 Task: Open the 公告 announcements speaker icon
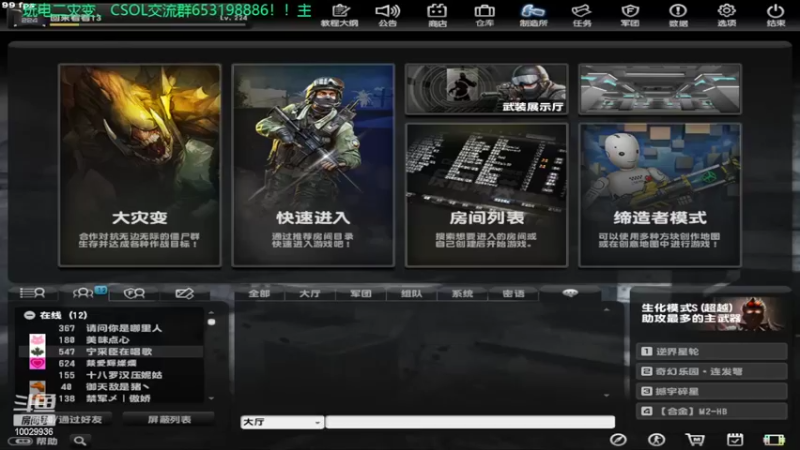pyautogui.click(x=387, y=15)
